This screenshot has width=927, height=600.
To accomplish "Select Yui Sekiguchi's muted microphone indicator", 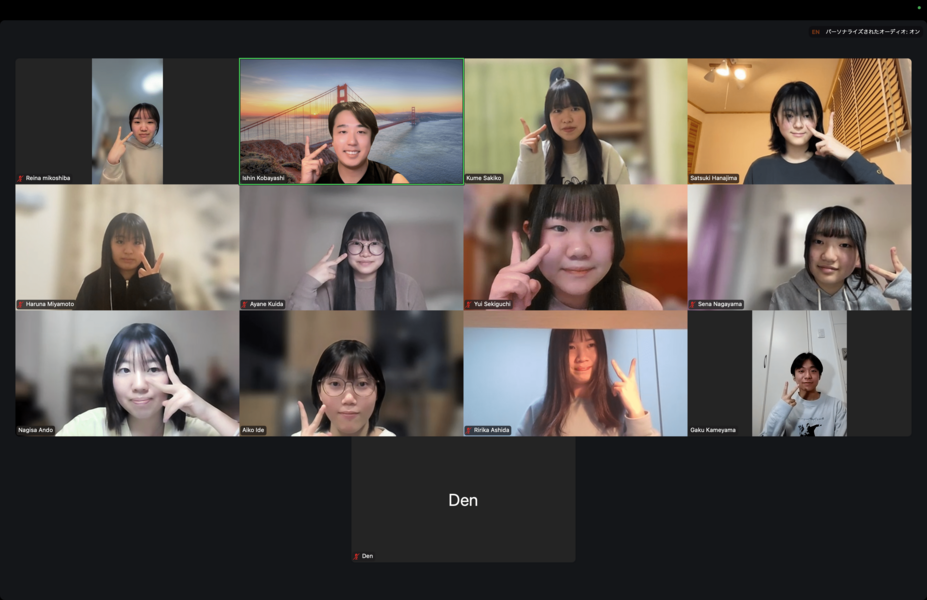I will [469, 304].
